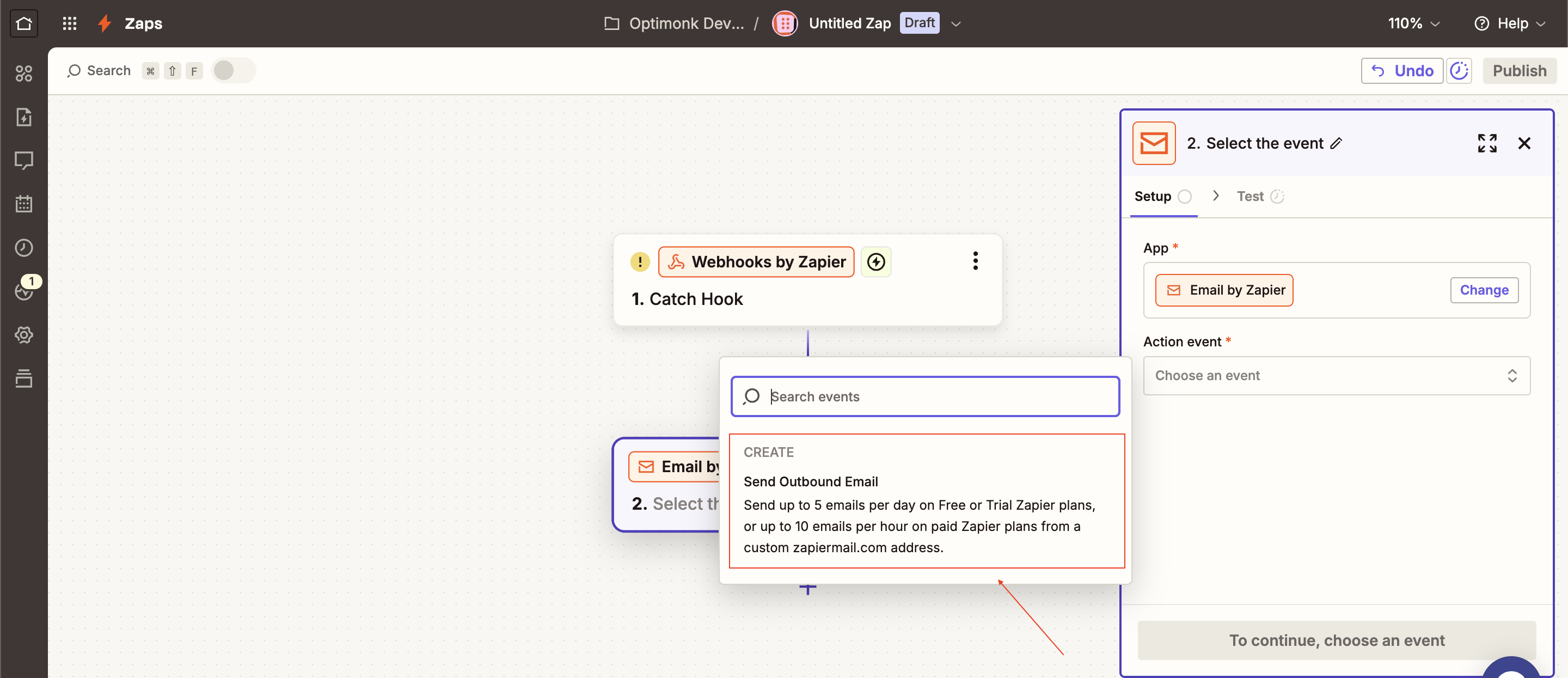Viewport: 1568px width, 678px height.
Task: Click the Undo button
Action: pyautogui.click(x=1401, y=71)
